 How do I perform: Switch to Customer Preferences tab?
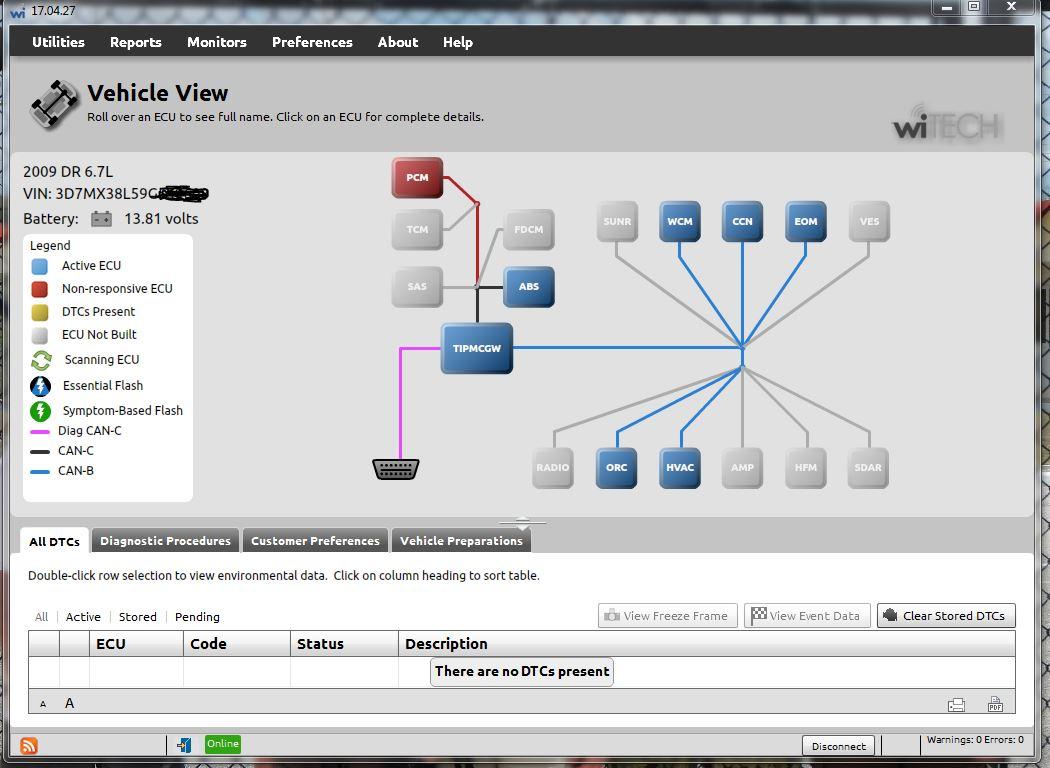pyautogui.click(x=315, y=541)
